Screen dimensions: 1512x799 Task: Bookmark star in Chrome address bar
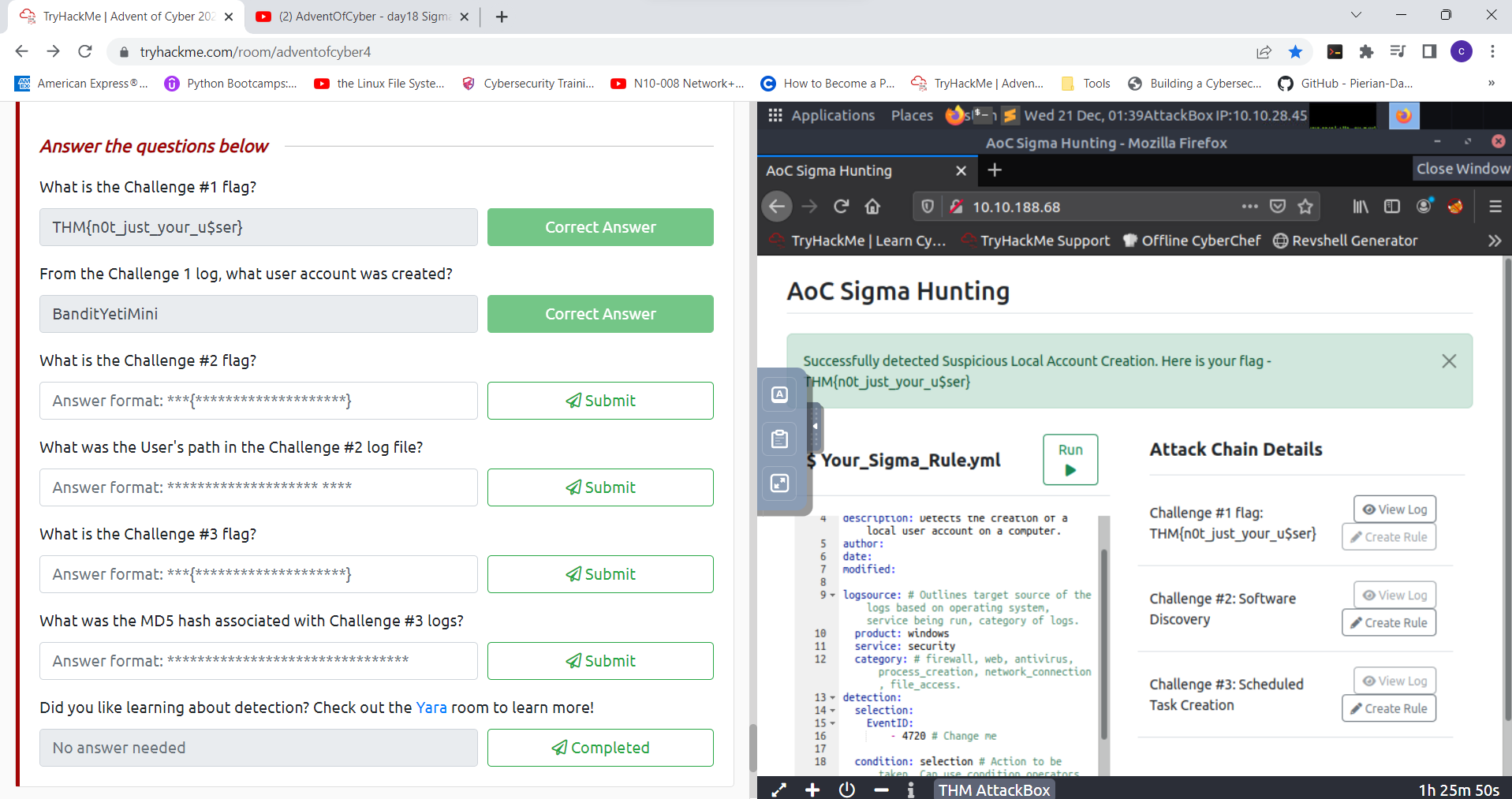1295,52
